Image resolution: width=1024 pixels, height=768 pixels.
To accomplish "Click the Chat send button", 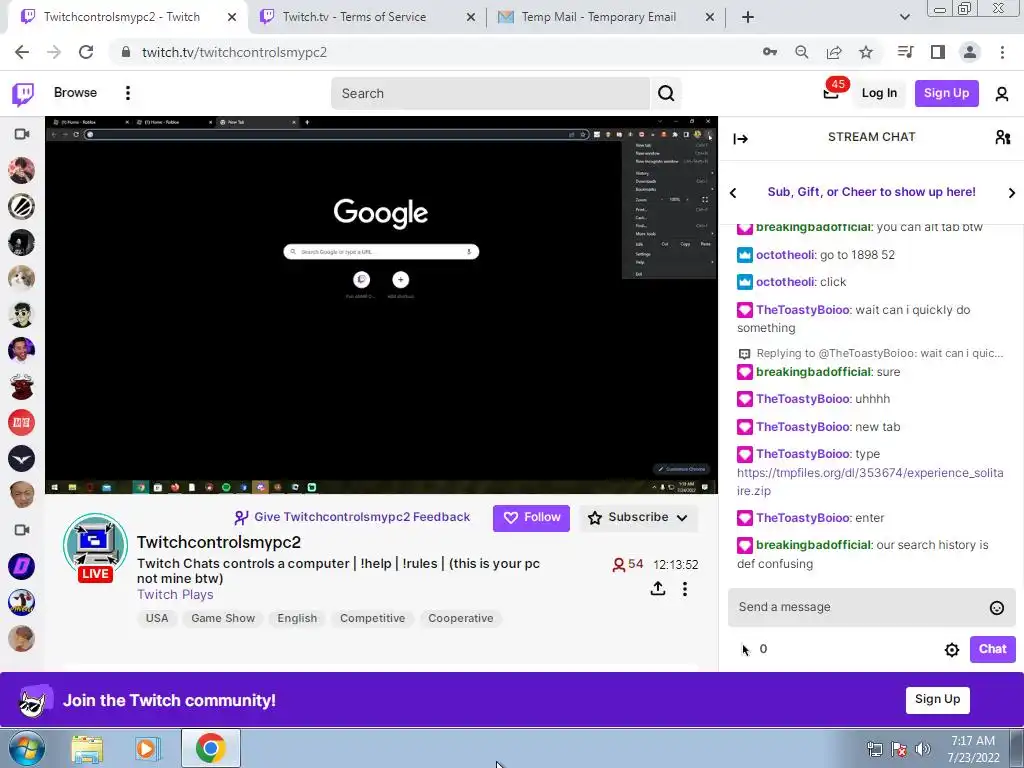I will click(x=993, y=650).
